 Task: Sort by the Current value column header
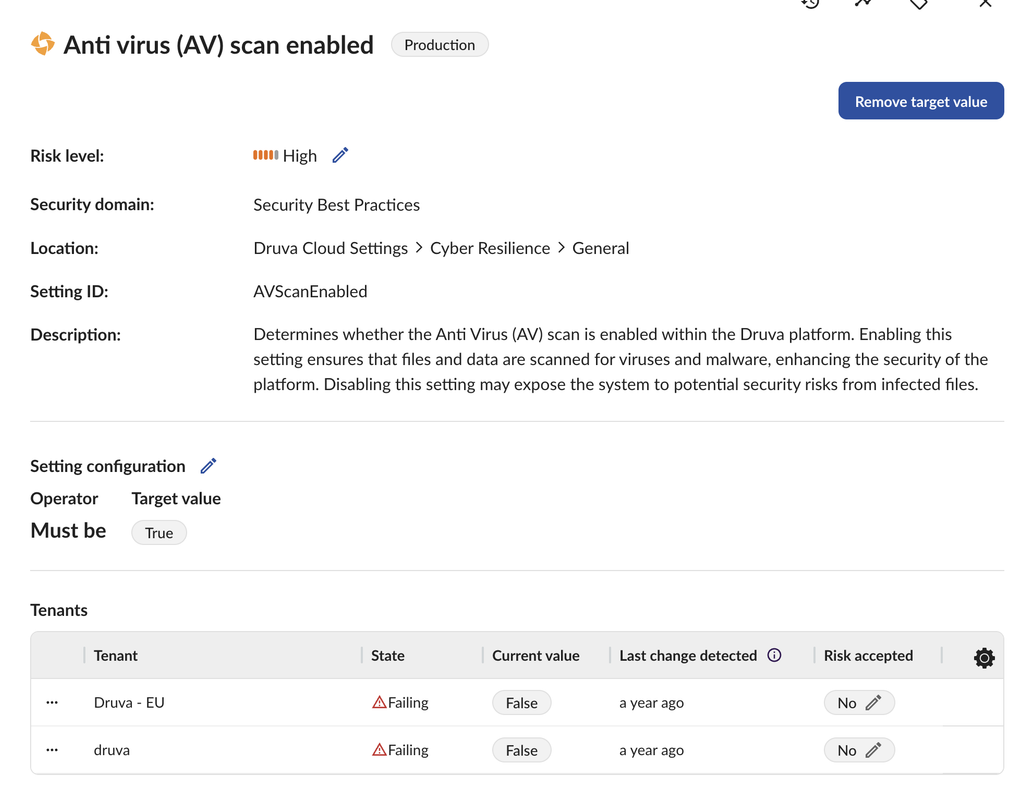click(536, 655)
